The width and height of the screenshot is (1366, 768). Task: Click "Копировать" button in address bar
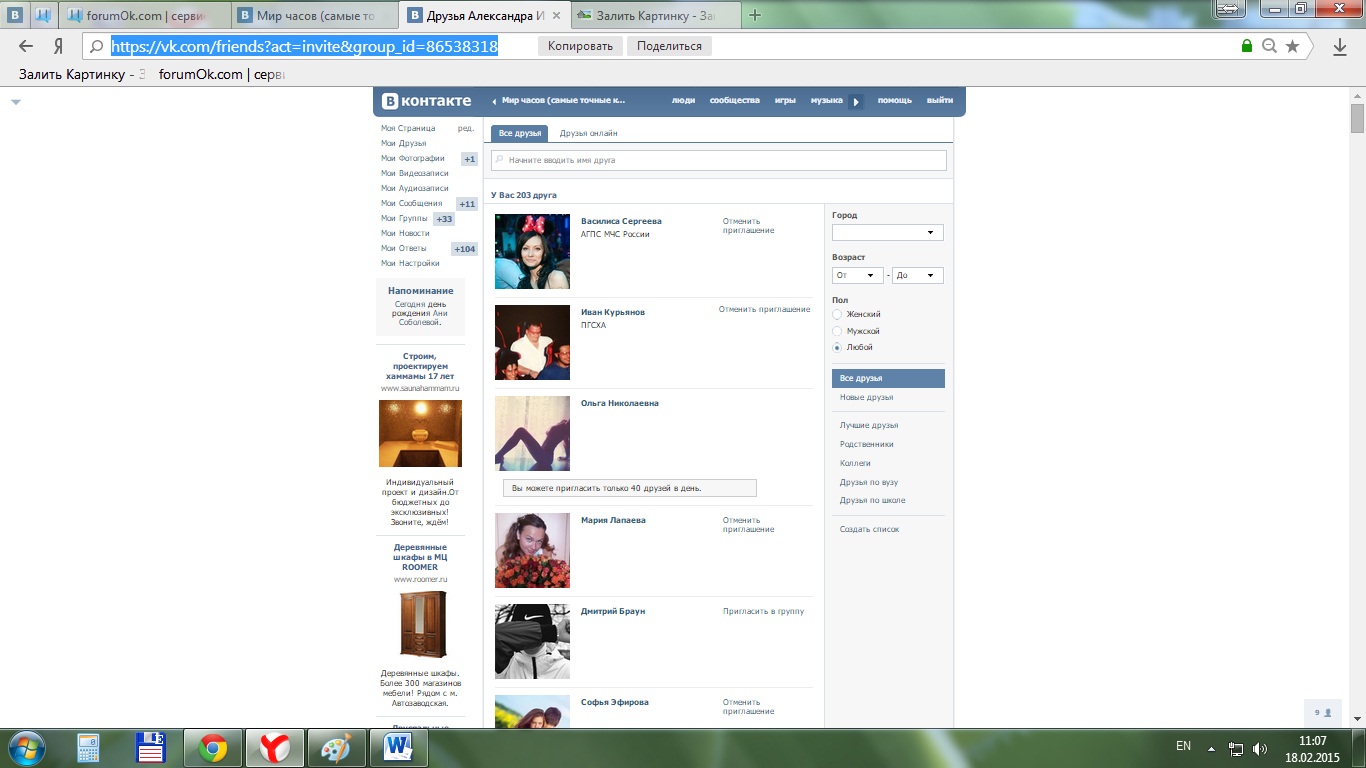coord(581,46)
